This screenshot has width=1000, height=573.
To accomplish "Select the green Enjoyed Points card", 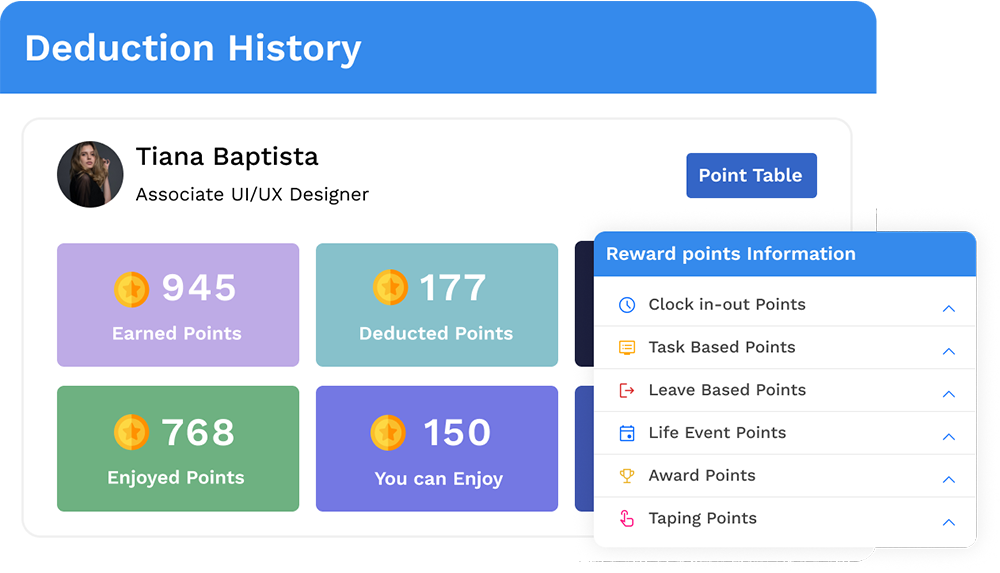I will [x=177, y=449].
